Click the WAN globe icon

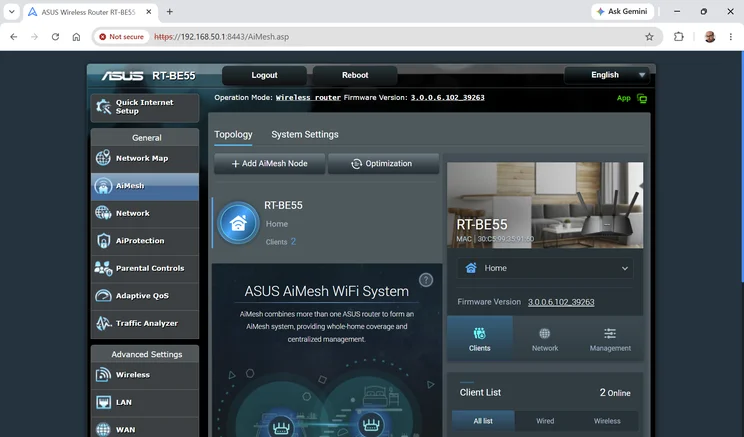(x=103, y=429)
